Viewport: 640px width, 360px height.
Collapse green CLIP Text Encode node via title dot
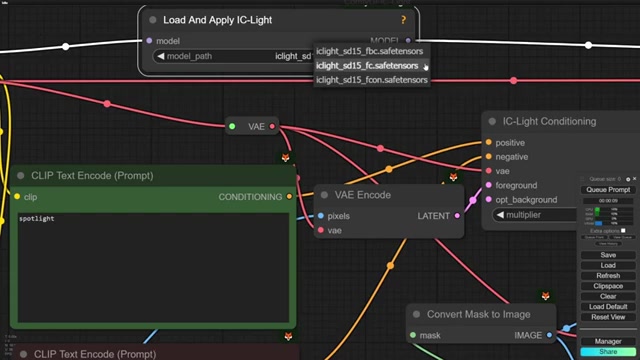[x=20, y=176]
